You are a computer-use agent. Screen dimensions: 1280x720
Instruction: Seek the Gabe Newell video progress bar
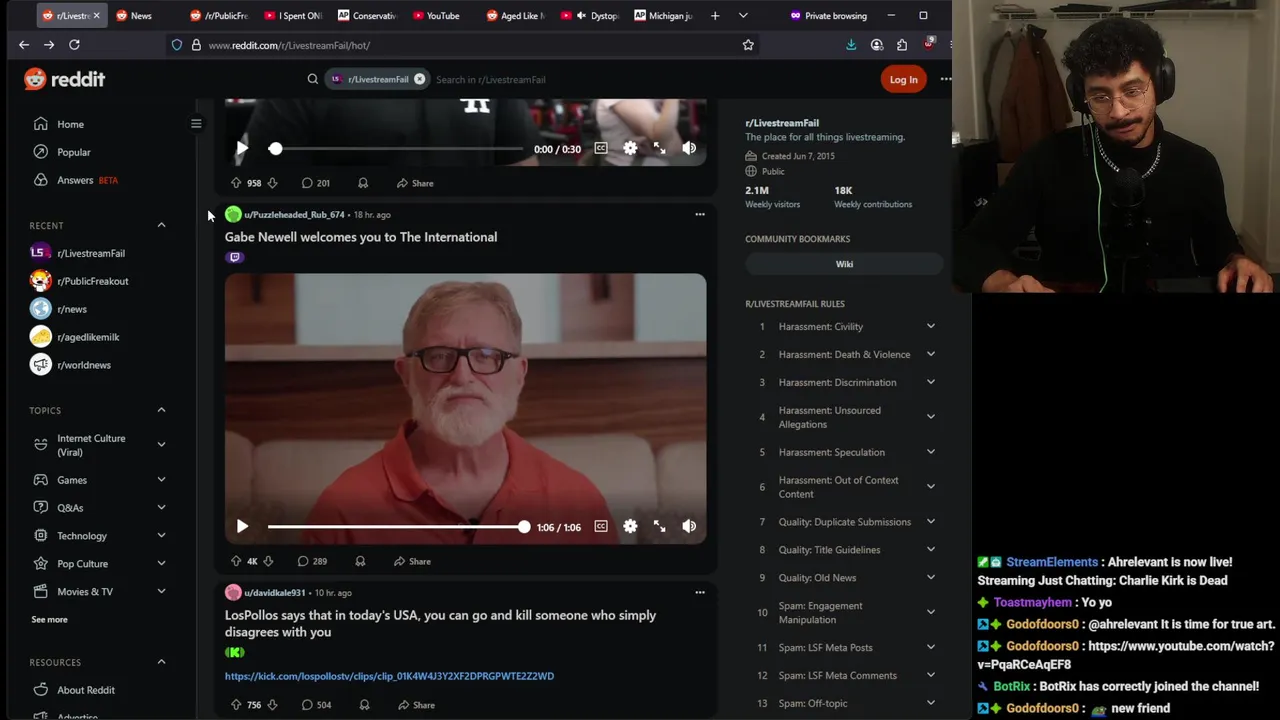click(x=396, y=526)
